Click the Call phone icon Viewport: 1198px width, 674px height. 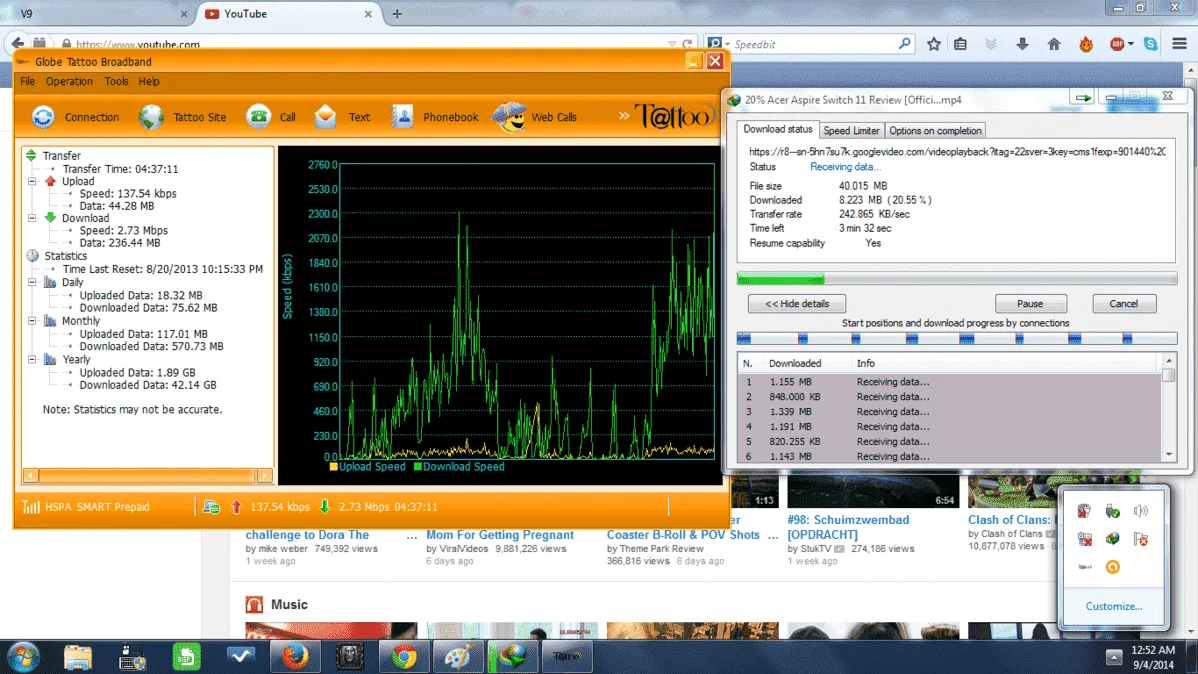(x=259, y=116)
